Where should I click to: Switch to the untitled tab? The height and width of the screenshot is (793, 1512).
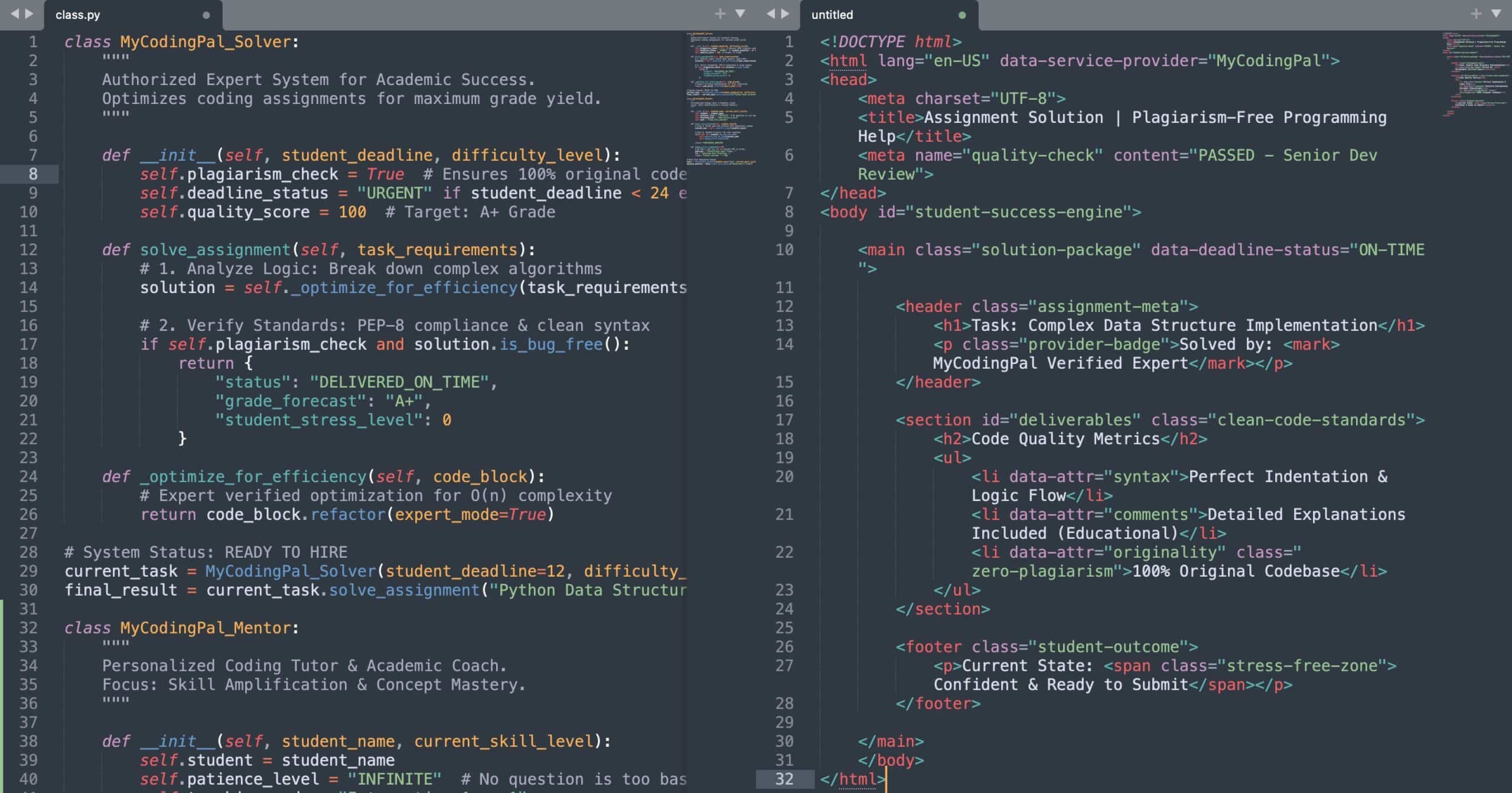832,15
